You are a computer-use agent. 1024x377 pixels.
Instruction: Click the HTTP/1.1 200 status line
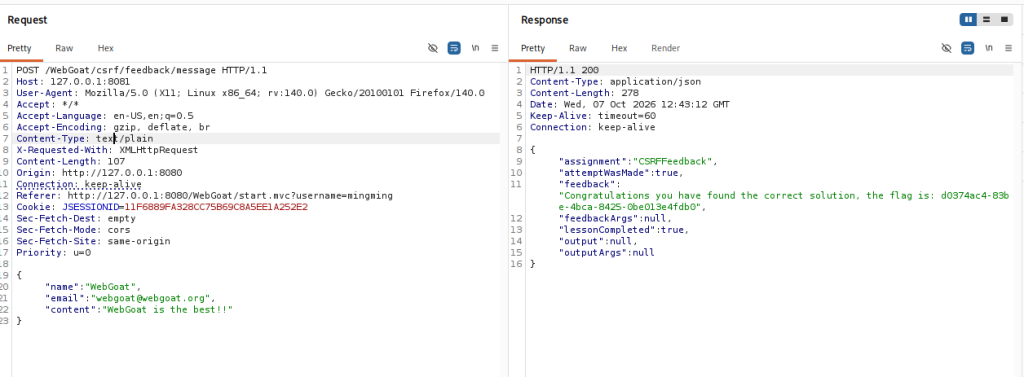click(x=564, y=71)
